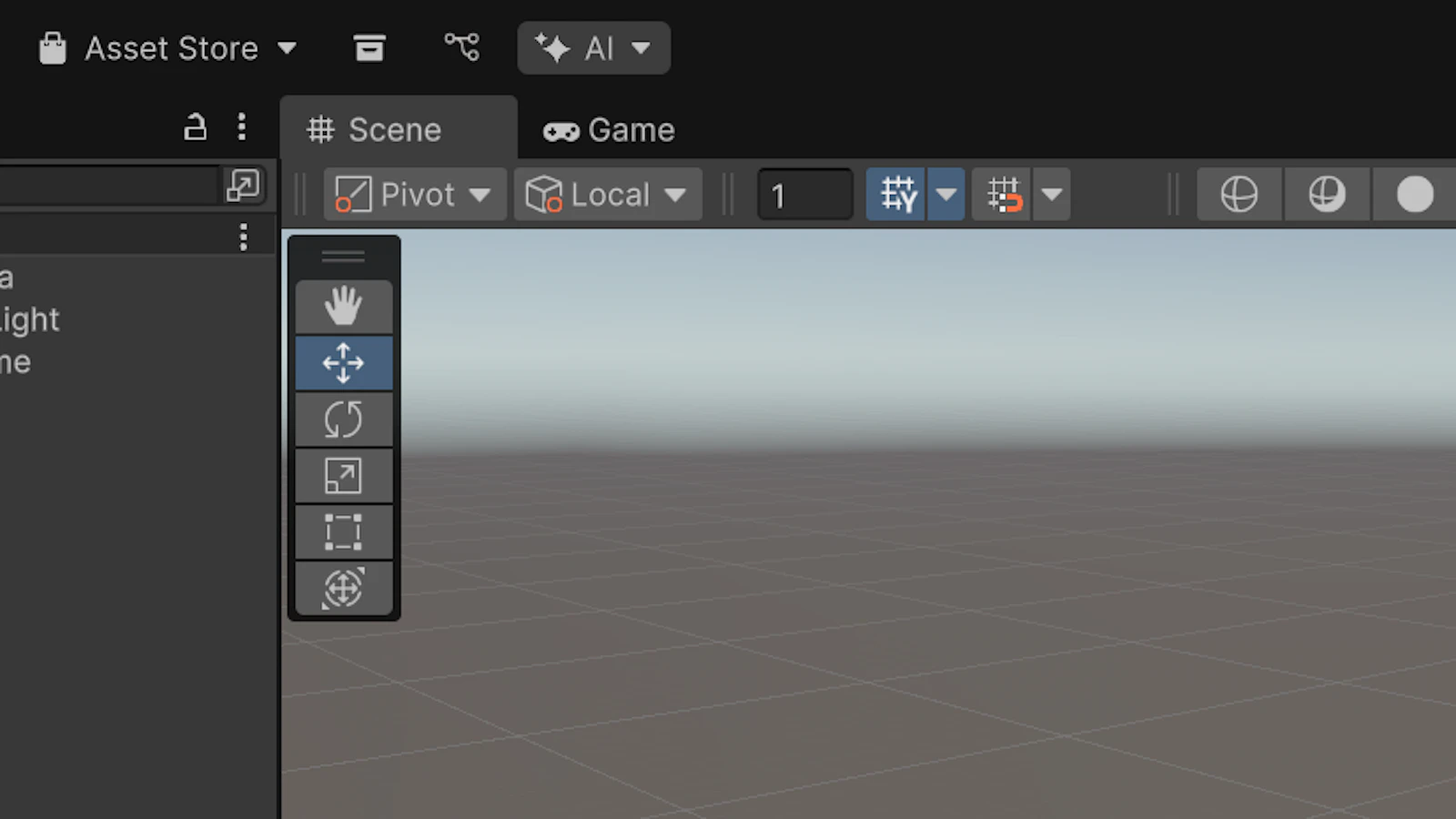1456x819 pixels.
Task: Open the Asset Store dropdown
Action: click(168, 48)
